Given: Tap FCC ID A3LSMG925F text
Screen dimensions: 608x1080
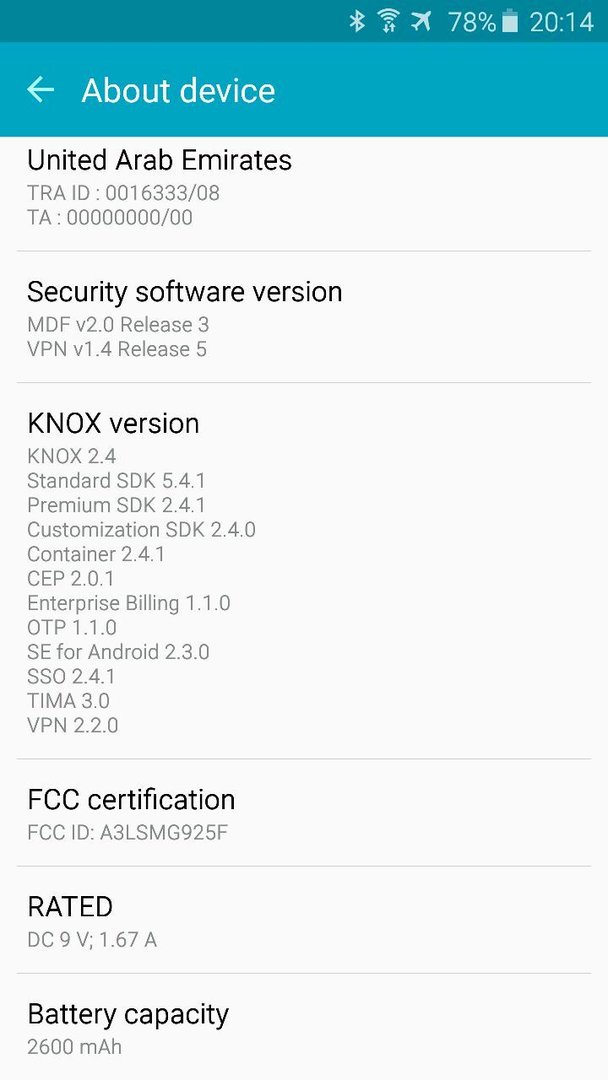Looking at the screenshot, I should click(x=127, y=833).
